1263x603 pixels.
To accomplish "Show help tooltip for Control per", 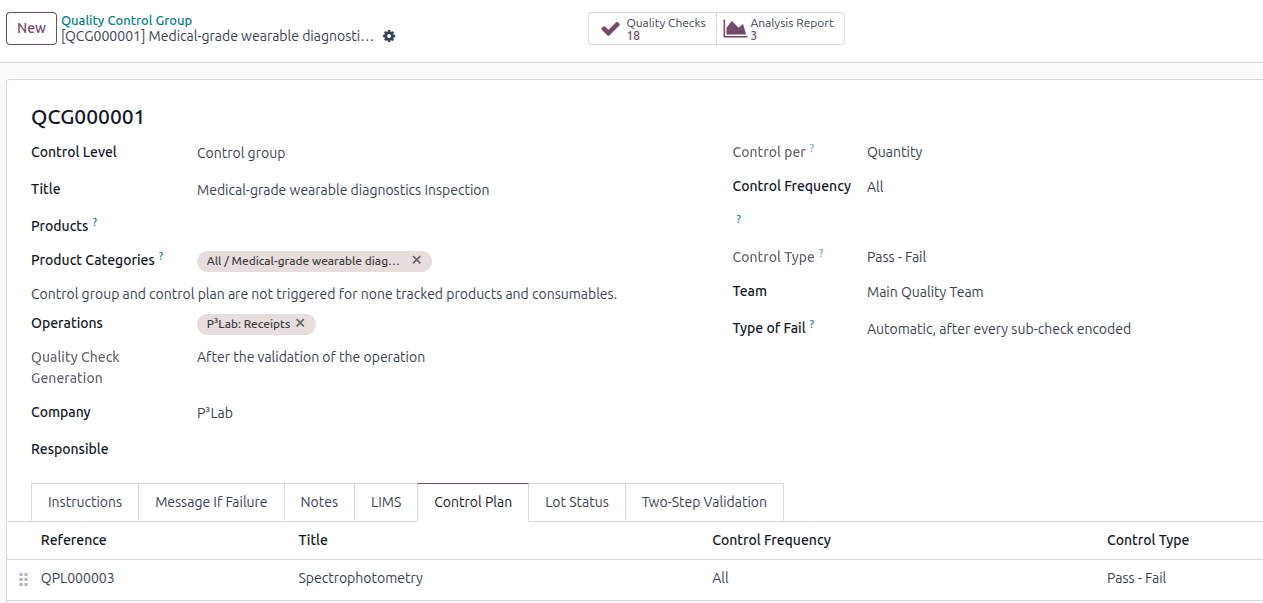I will pyautogui.click(x=812, y=149).
